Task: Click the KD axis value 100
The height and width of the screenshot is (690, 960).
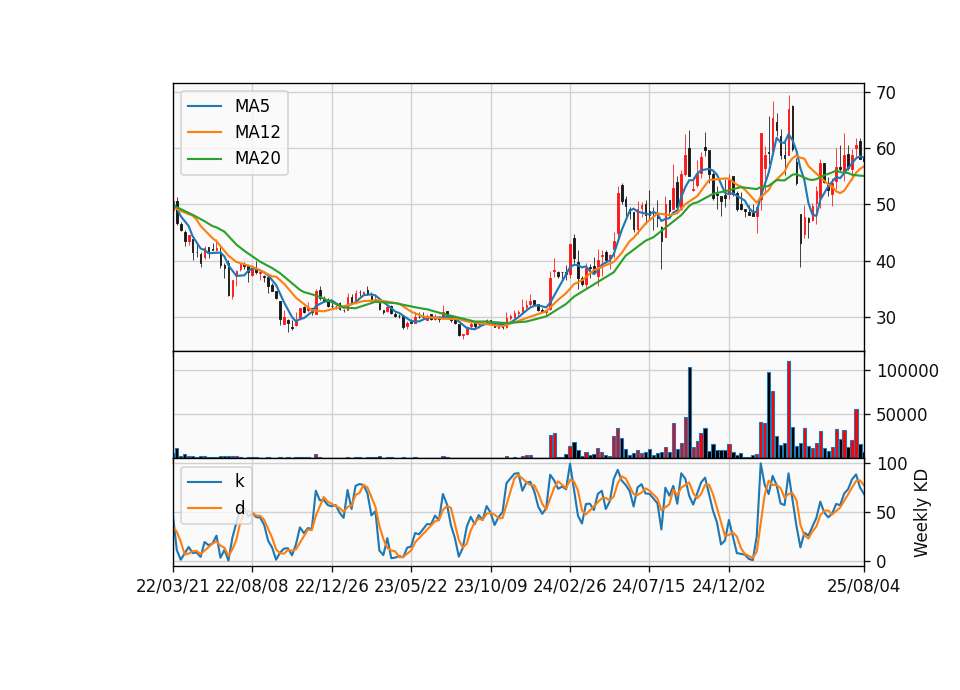Action: pyautogui.click(x=891, y=464)
